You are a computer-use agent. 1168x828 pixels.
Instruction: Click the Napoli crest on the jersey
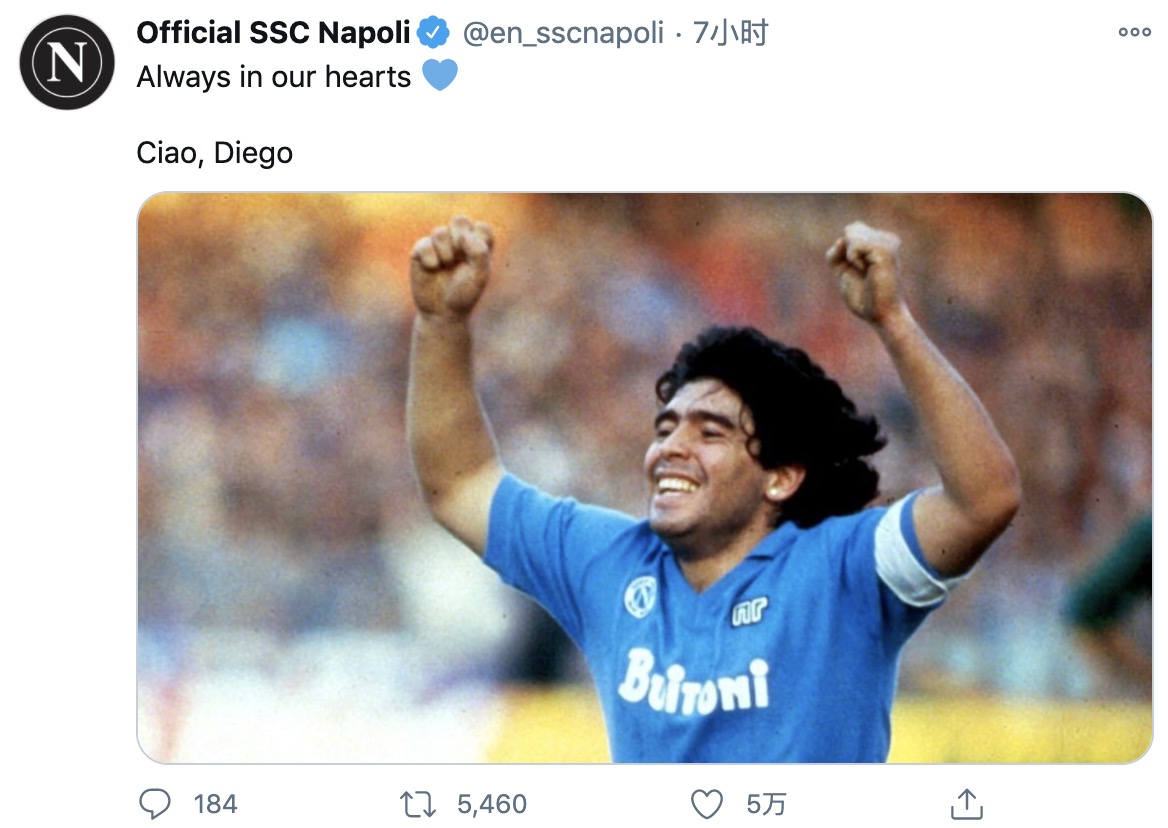pyautogui.click(x=640, y=596)
